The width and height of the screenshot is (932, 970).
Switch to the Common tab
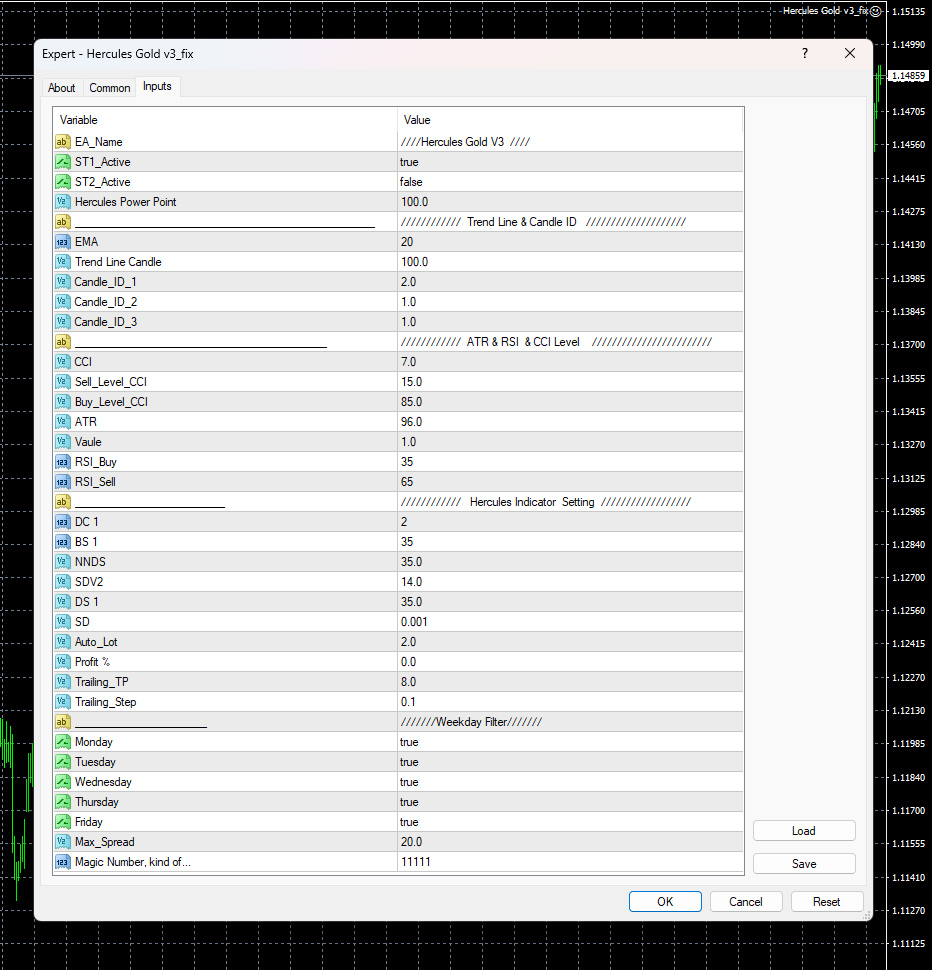click(x=109, y=88)
